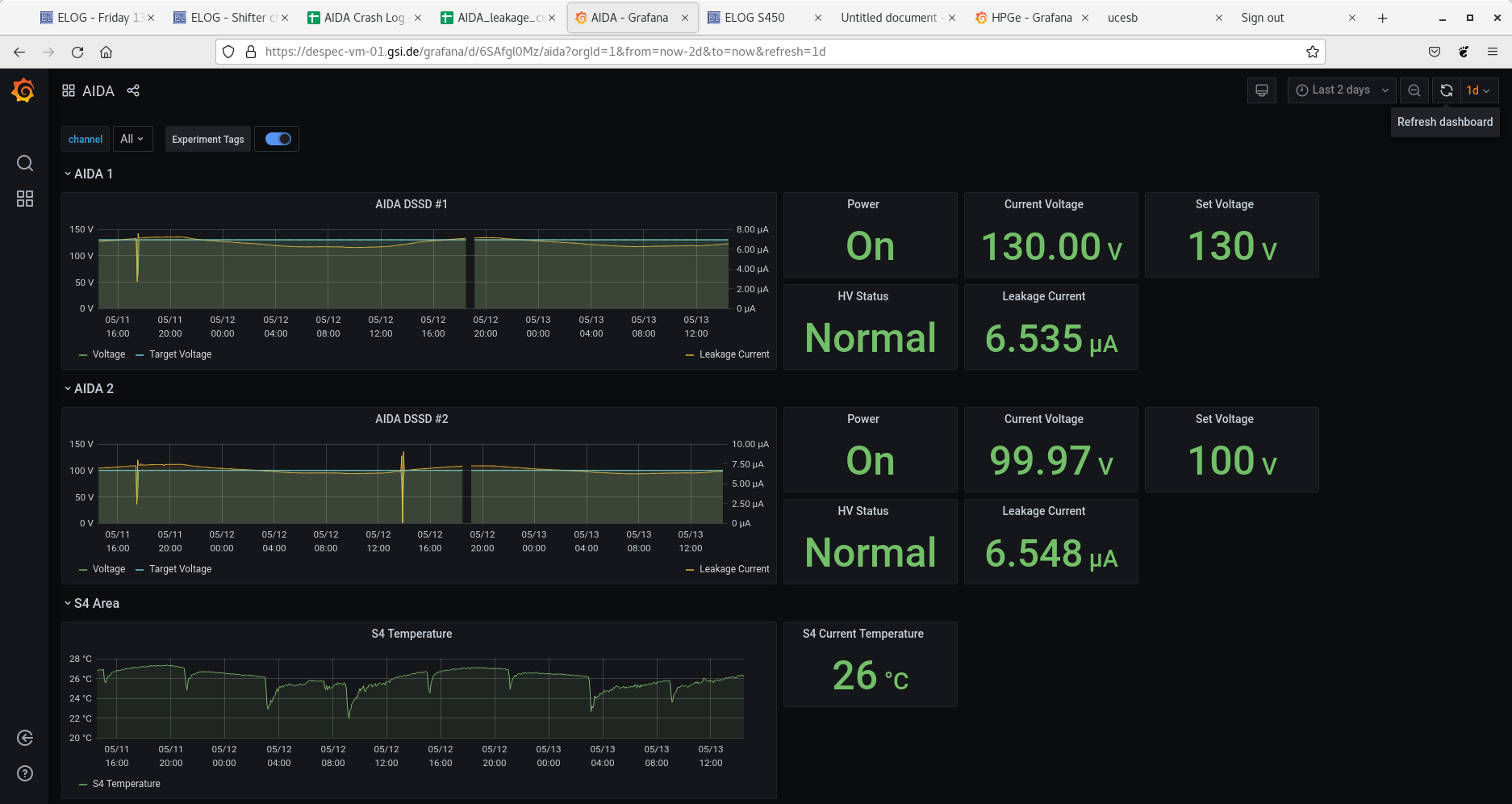
Task: Click the sign-in arrow icon in sidebar
Action: tap(25, 738)
